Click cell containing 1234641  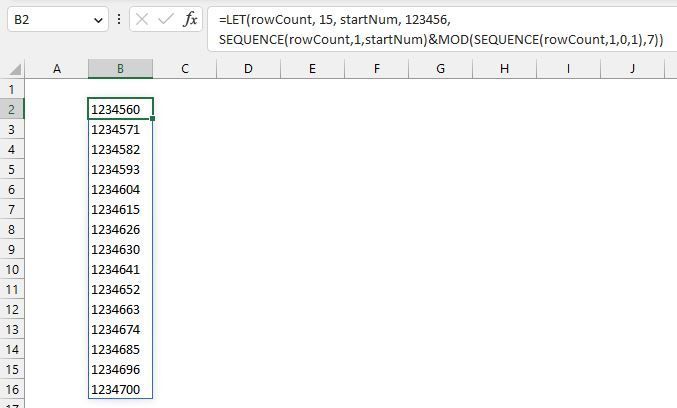120,269
